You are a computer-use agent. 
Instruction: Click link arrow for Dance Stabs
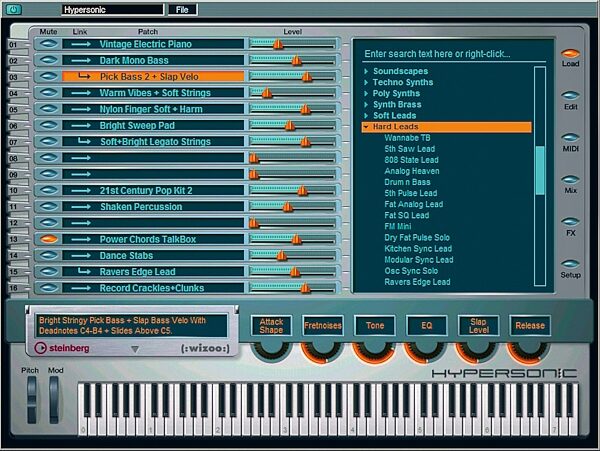click(x=81, y=256)
